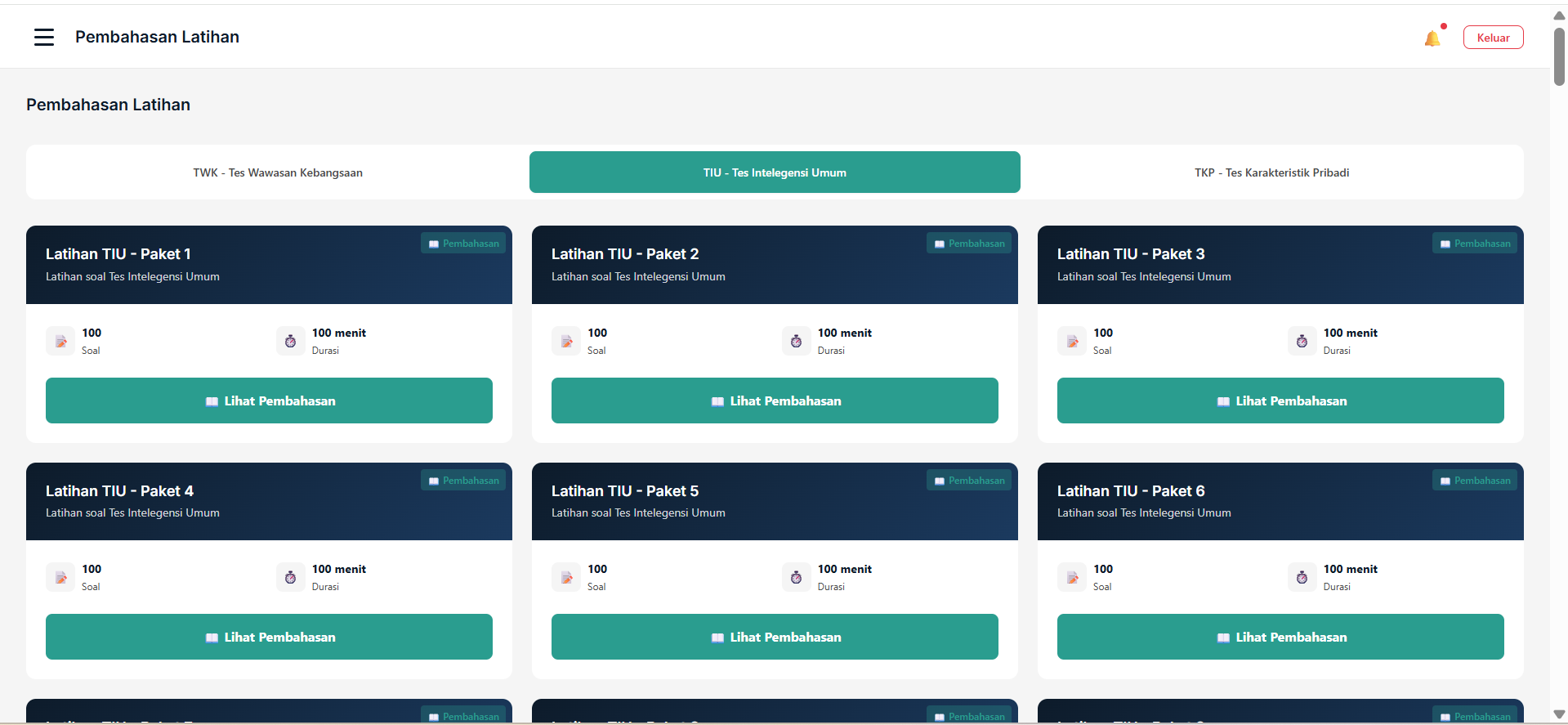
Task: Open the TKP - Tes Karakteristik Pribadi tab
Action: coord(1271,172)
